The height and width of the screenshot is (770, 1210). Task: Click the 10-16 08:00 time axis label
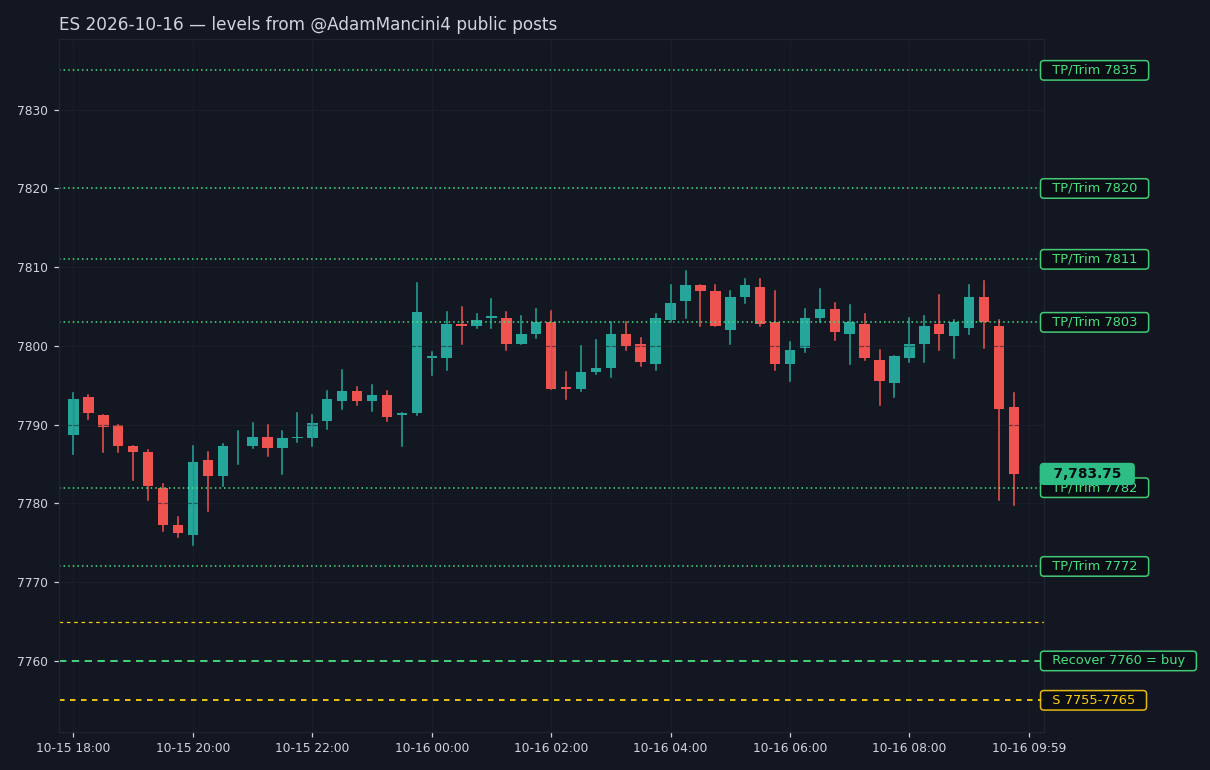point(909,748)
